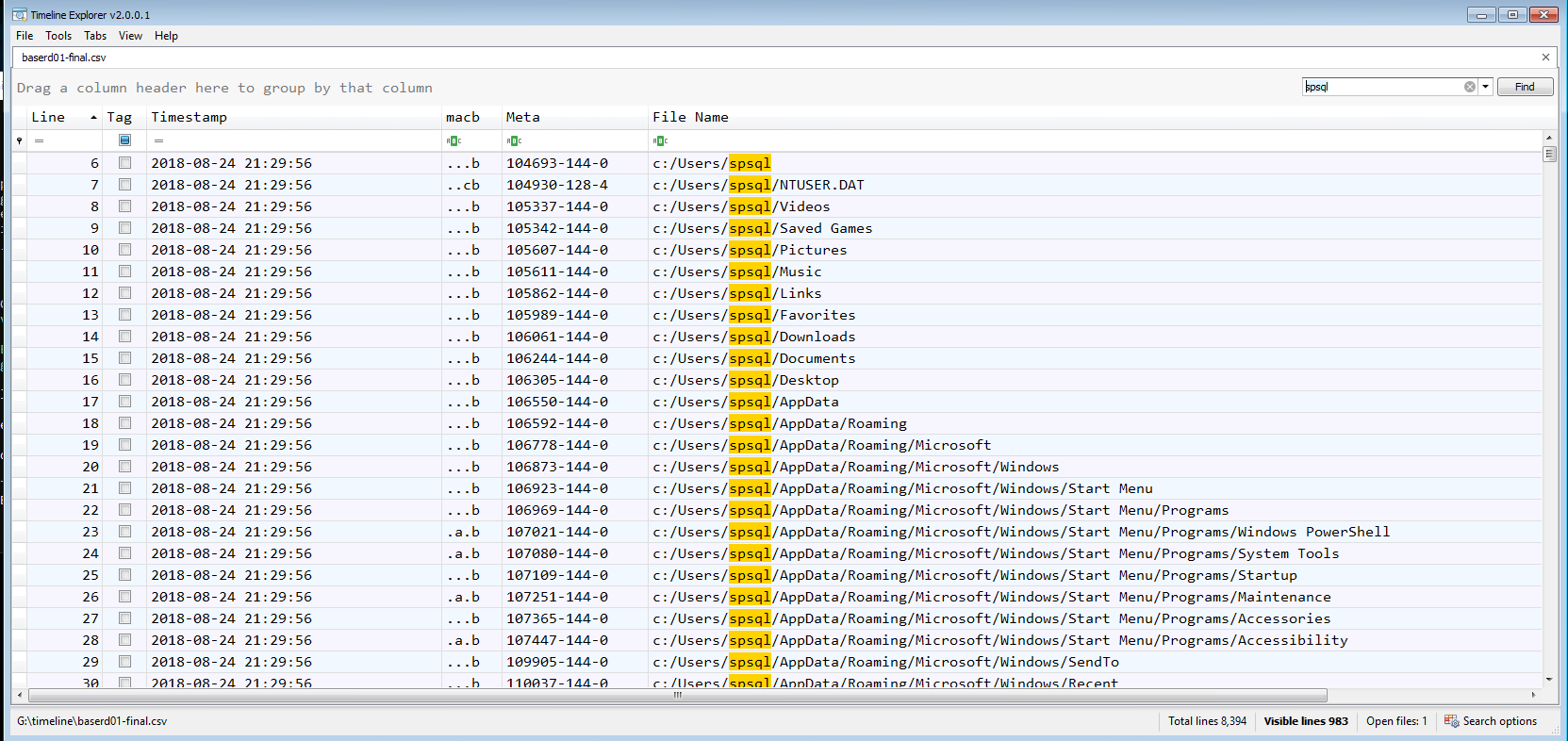1568x741 pixels.
Task: Close the baserd01-final.csv tab with X
Action: pos(1545,58)
